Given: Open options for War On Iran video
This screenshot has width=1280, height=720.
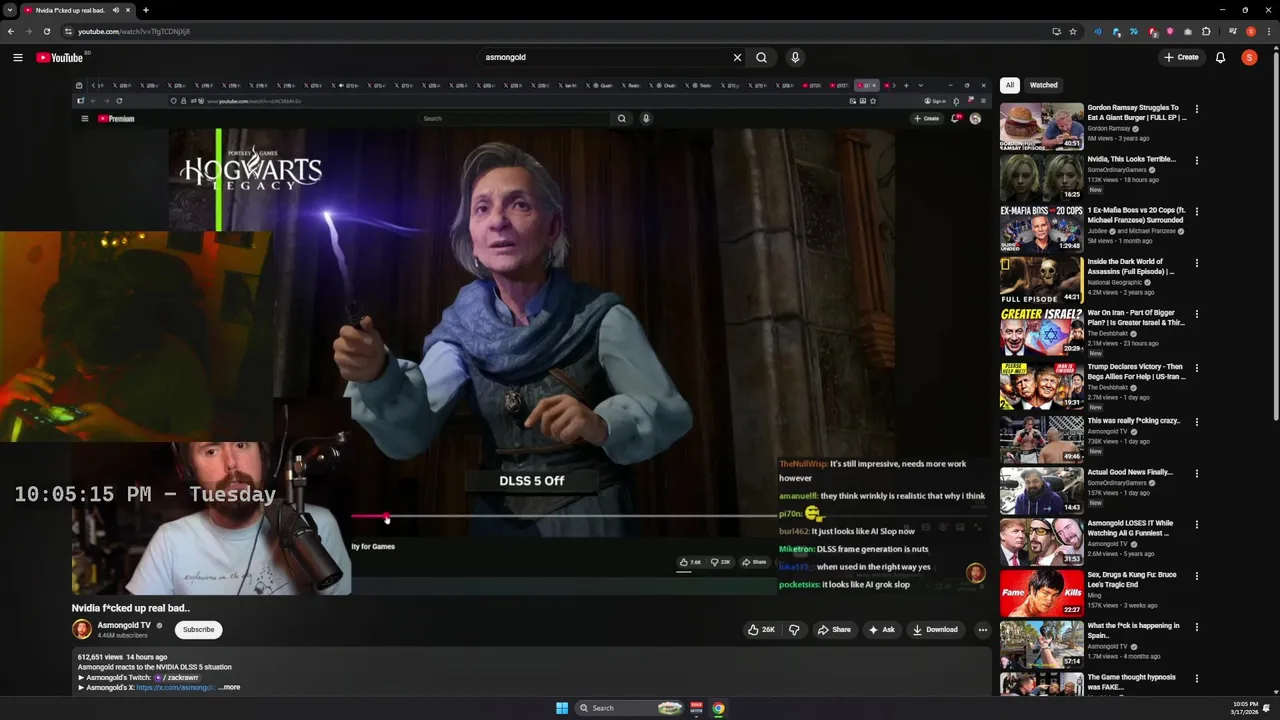Looking at the screenshot, I should (1196, 315).
